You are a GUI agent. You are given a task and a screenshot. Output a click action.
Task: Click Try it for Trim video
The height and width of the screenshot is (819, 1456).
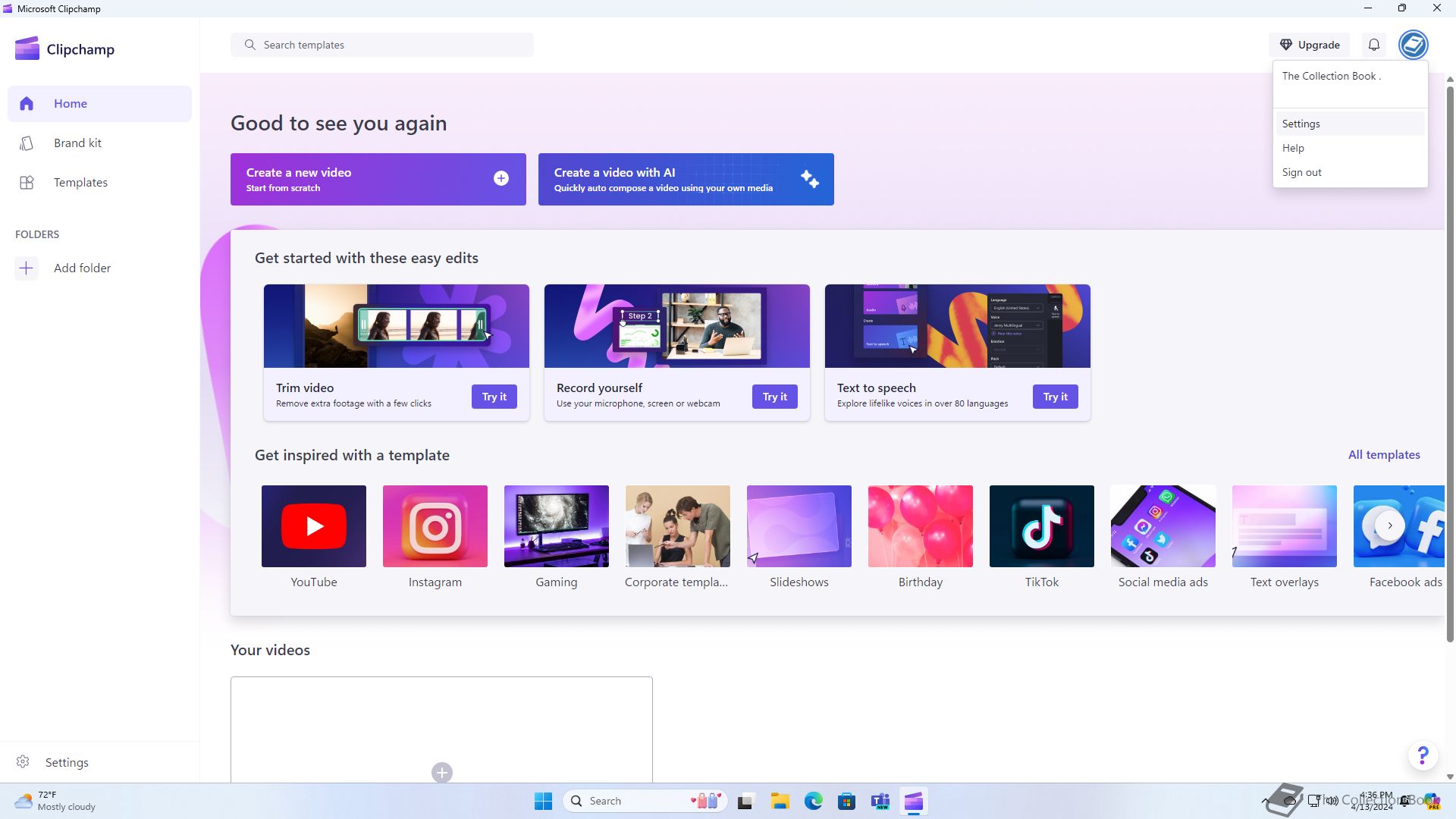494,397
